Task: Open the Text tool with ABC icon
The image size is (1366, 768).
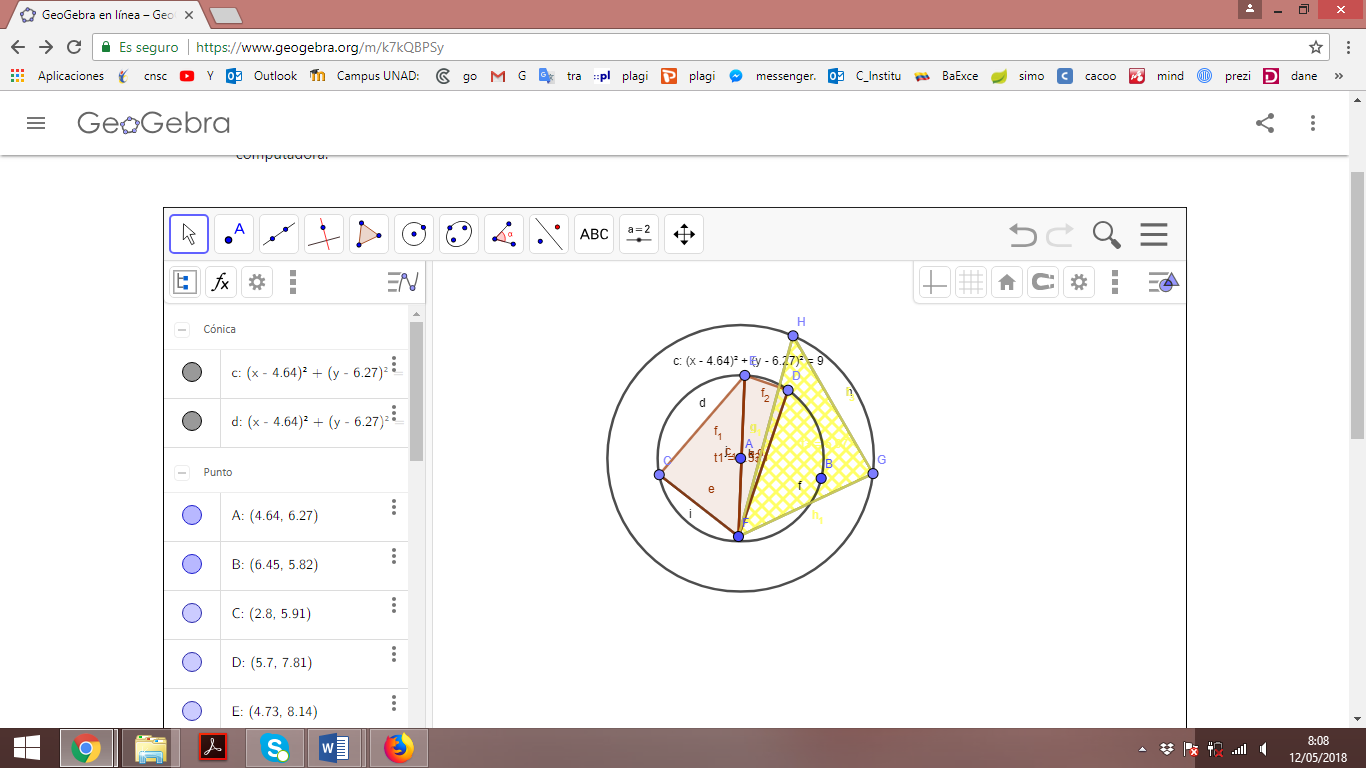Action: (x=593, y=233)
